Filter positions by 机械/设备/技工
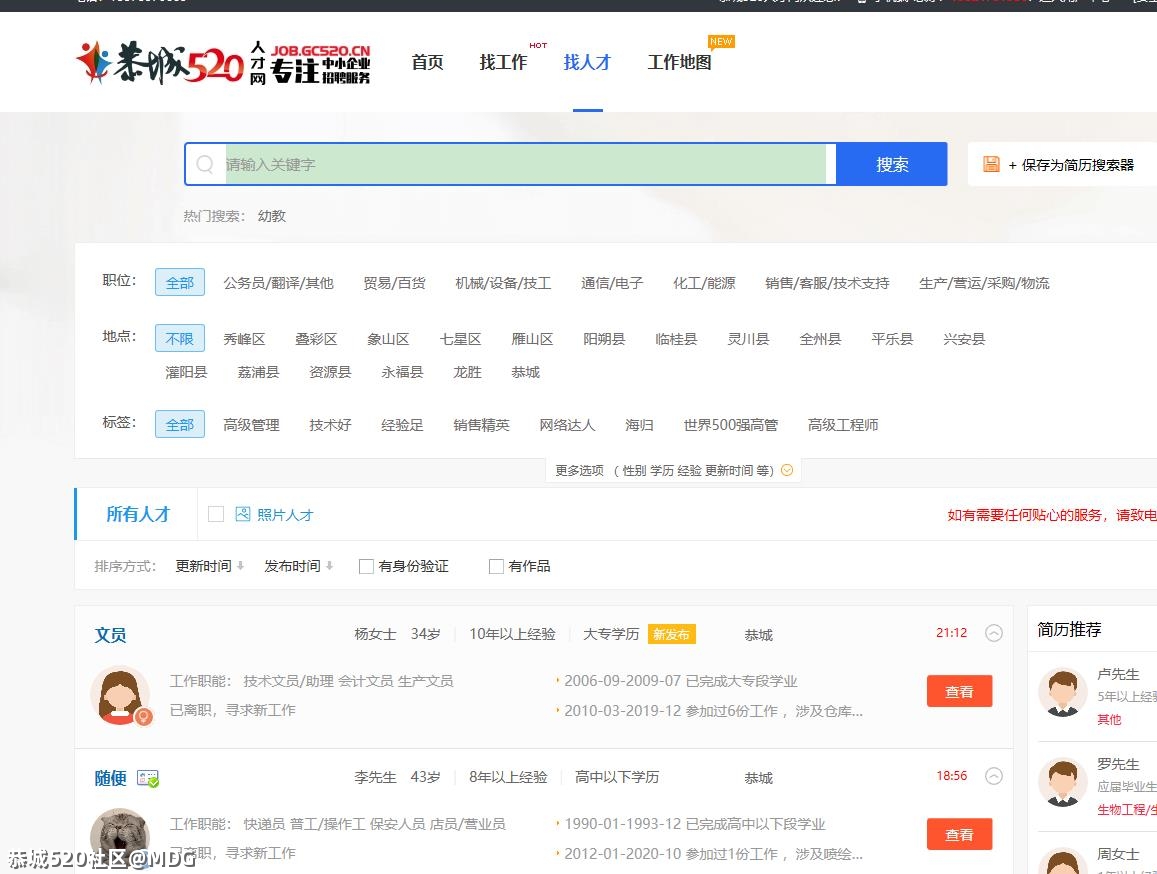The width and height of the screenshot is (1157, 874). (x=503, y=283)
